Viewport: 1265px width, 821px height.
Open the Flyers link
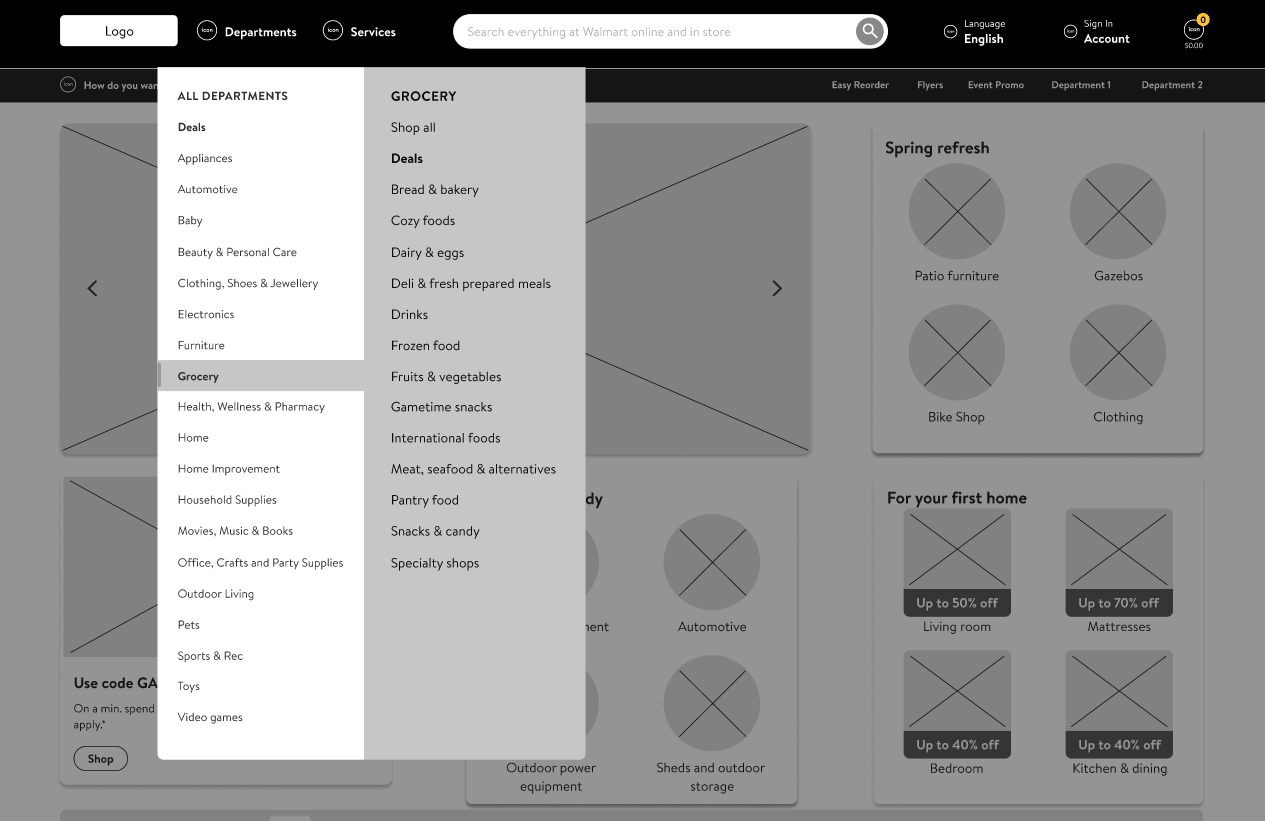coord(930,85)
